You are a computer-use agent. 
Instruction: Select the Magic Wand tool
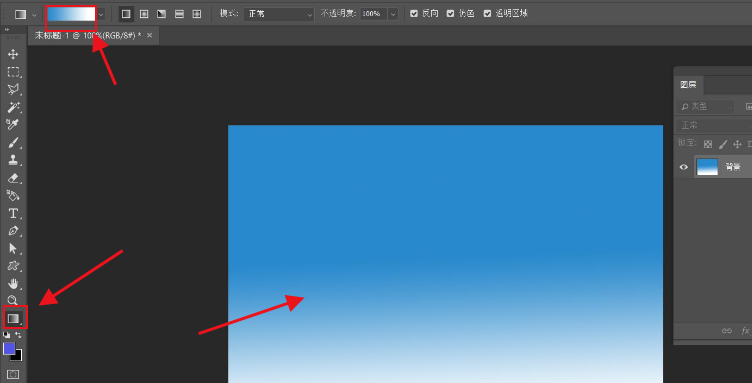(x=13, y=107)
